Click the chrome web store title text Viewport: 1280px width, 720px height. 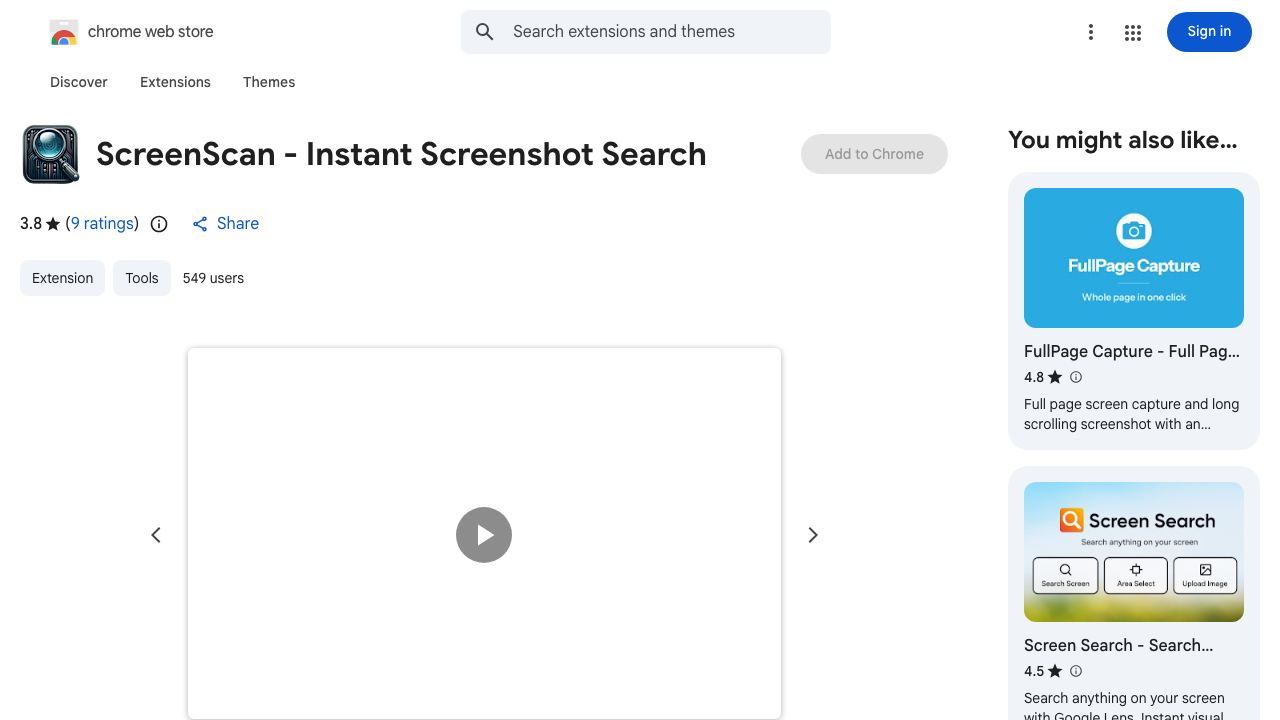click(x=151, y=32)
